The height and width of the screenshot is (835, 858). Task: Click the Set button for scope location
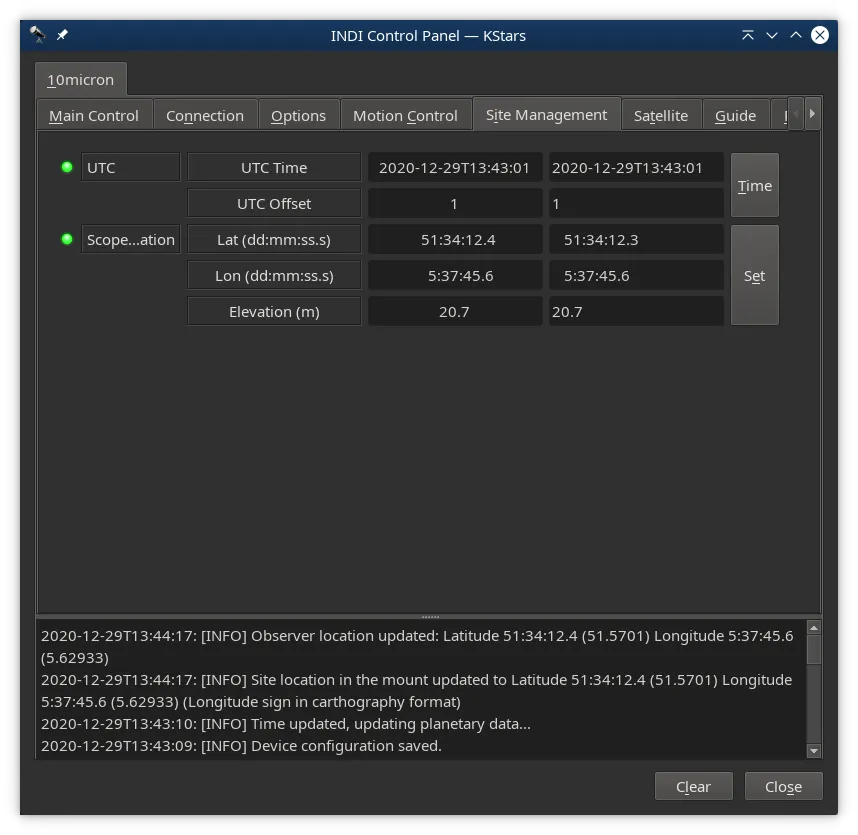[x=755, y=276]
